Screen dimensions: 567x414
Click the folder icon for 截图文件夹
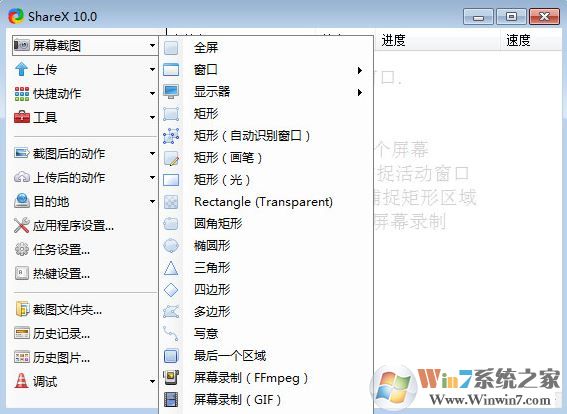[22, 310]
